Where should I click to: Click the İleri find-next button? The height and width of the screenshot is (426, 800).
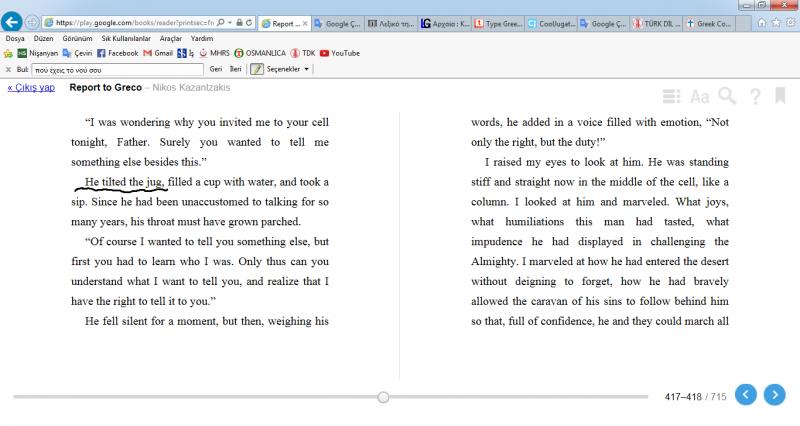pyautogui.click(x=235, y=69)
